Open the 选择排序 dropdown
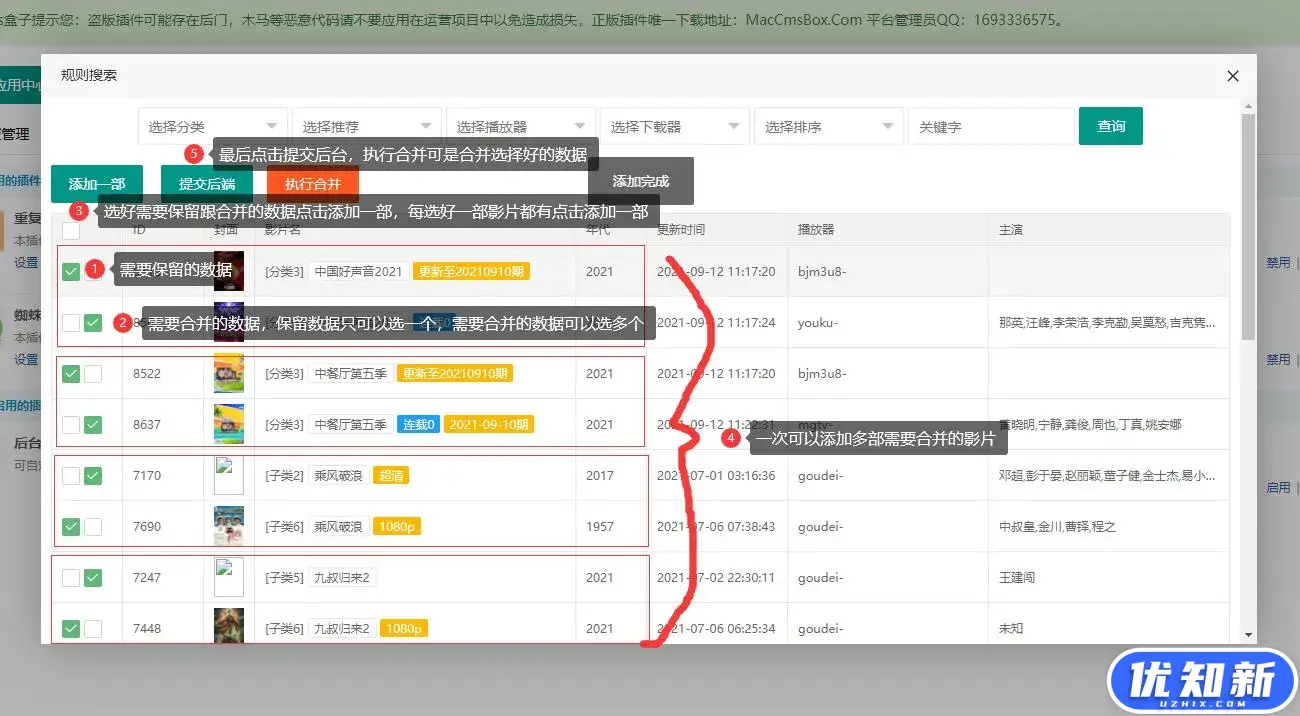This screenshot has width=1300, height=716. coord(828,126)
